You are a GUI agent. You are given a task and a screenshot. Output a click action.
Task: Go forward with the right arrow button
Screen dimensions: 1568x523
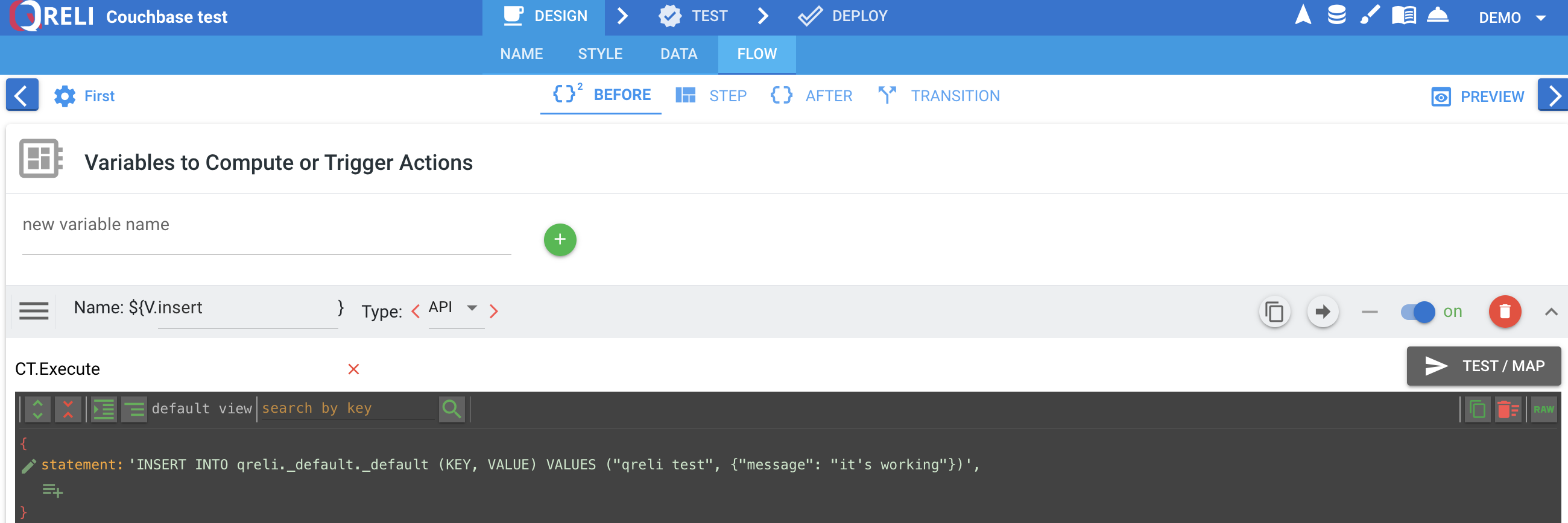click(1553, 95)
